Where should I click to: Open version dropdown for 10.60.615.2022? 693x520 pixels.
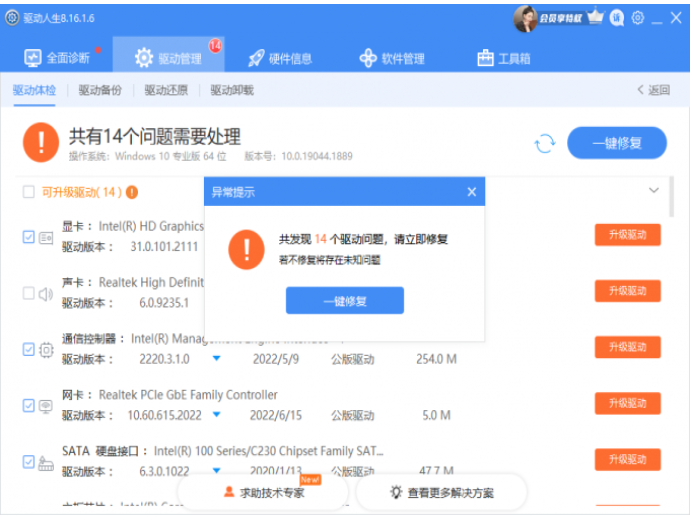click(217, 414)
